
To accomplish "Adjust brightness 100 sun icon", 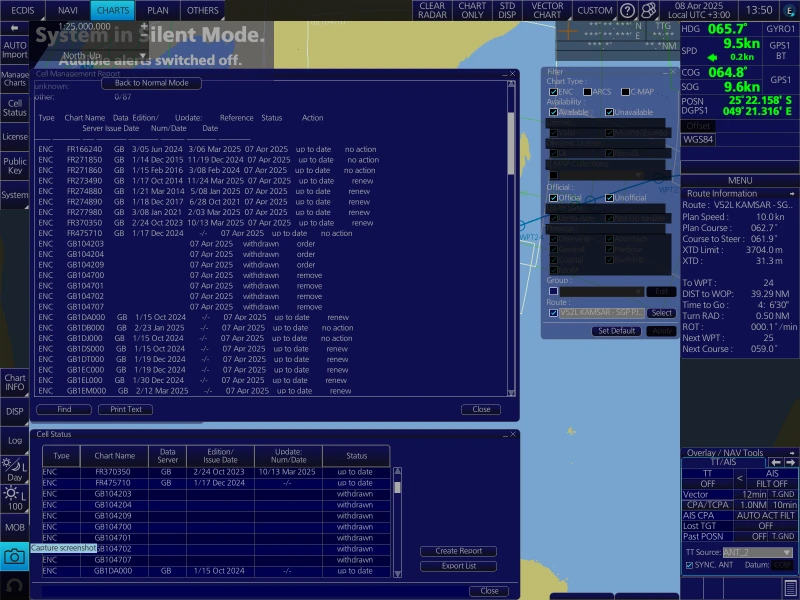I will (x=14, y=500).
